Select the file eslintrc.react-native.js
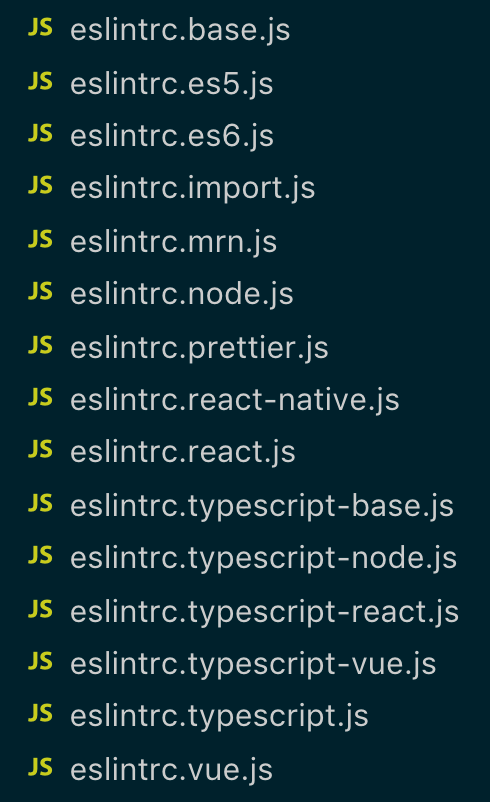This screenshot has width=490, height=802. pos(235,400)
